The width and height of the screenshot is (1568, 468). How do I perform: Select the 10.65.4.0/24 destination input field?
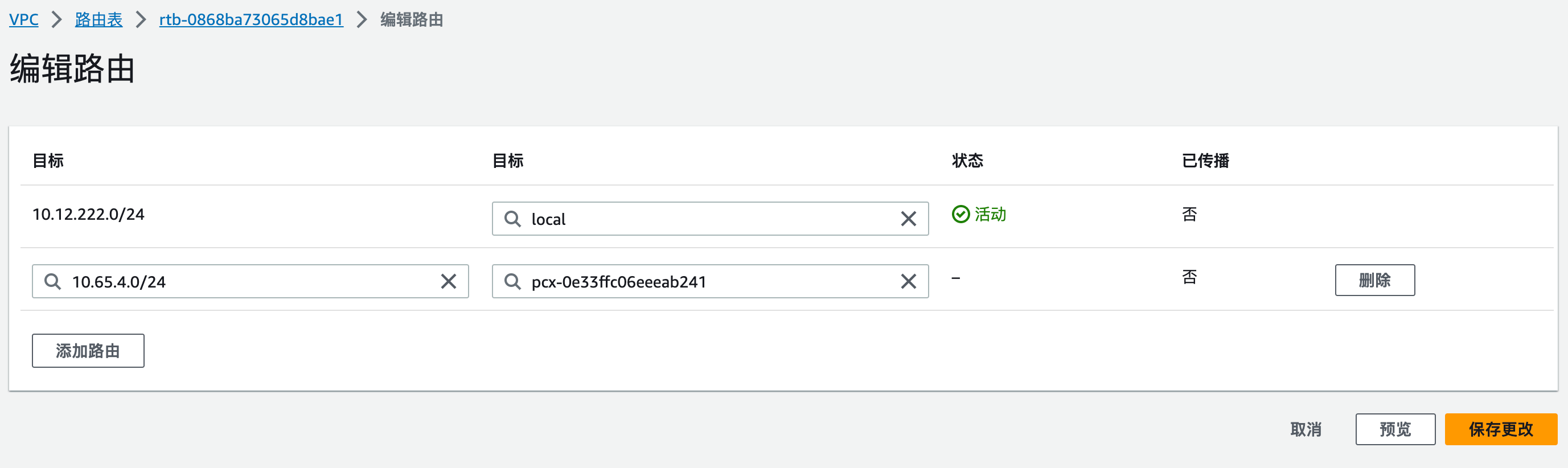click(x=244, y=281)
